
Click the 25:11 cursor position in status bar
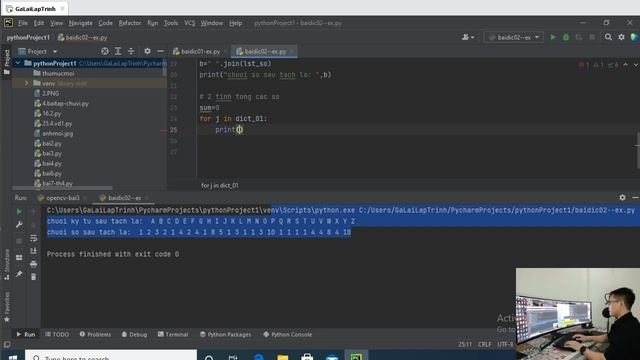(464, 344)
